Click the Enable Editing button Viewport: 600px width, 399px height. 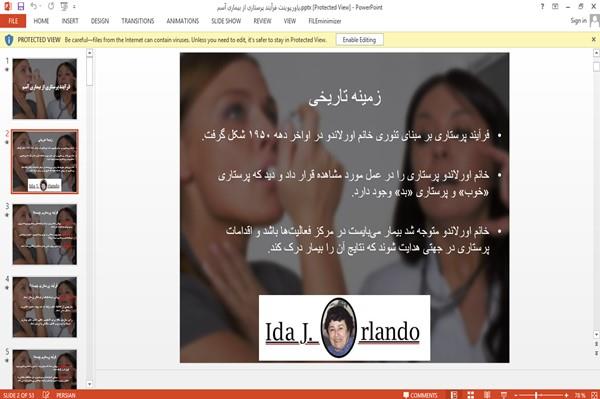pos(359,40)
